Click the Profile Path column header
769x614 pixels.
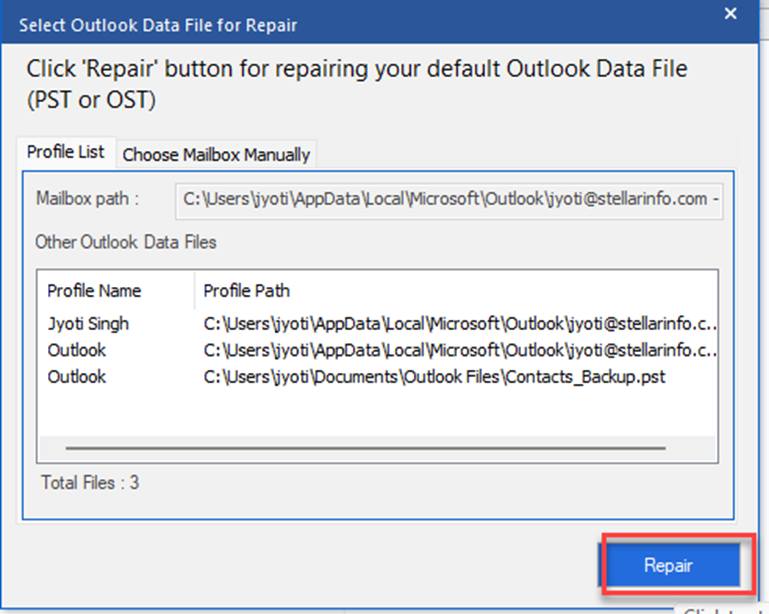pyautogui.click(x=247, y=291)
